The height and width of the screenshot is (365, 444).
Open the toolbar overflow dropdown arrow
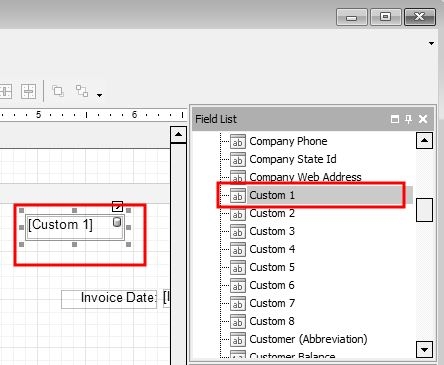pos(99,95)
